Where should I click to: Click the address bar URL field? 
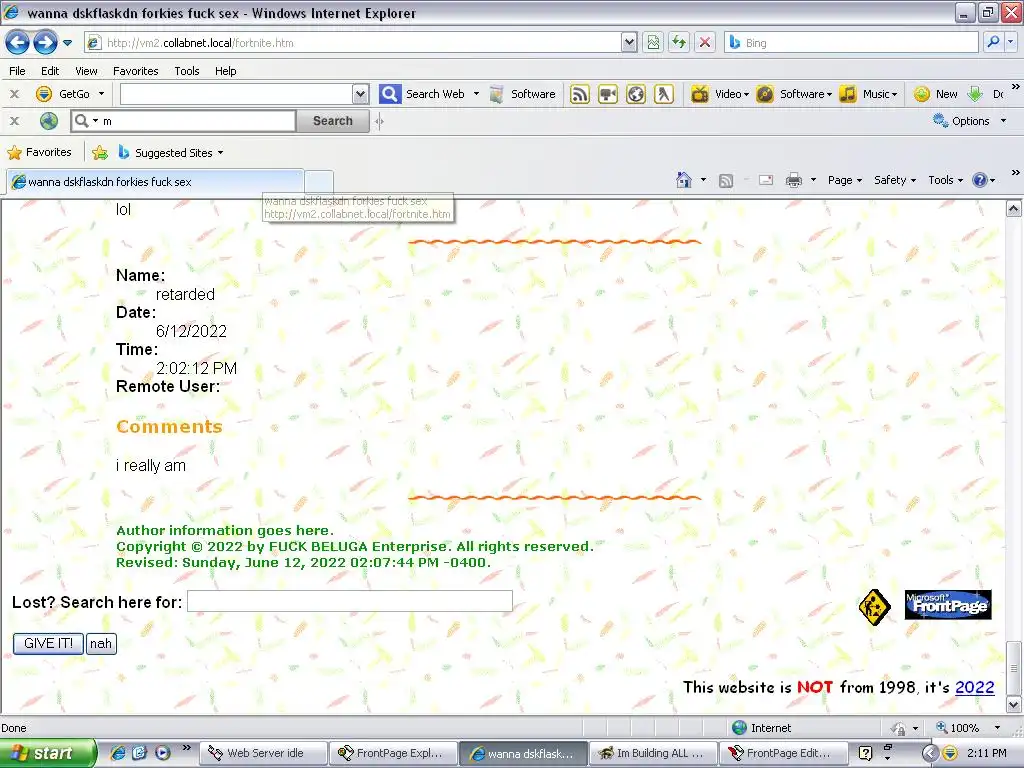click(353, 42)
